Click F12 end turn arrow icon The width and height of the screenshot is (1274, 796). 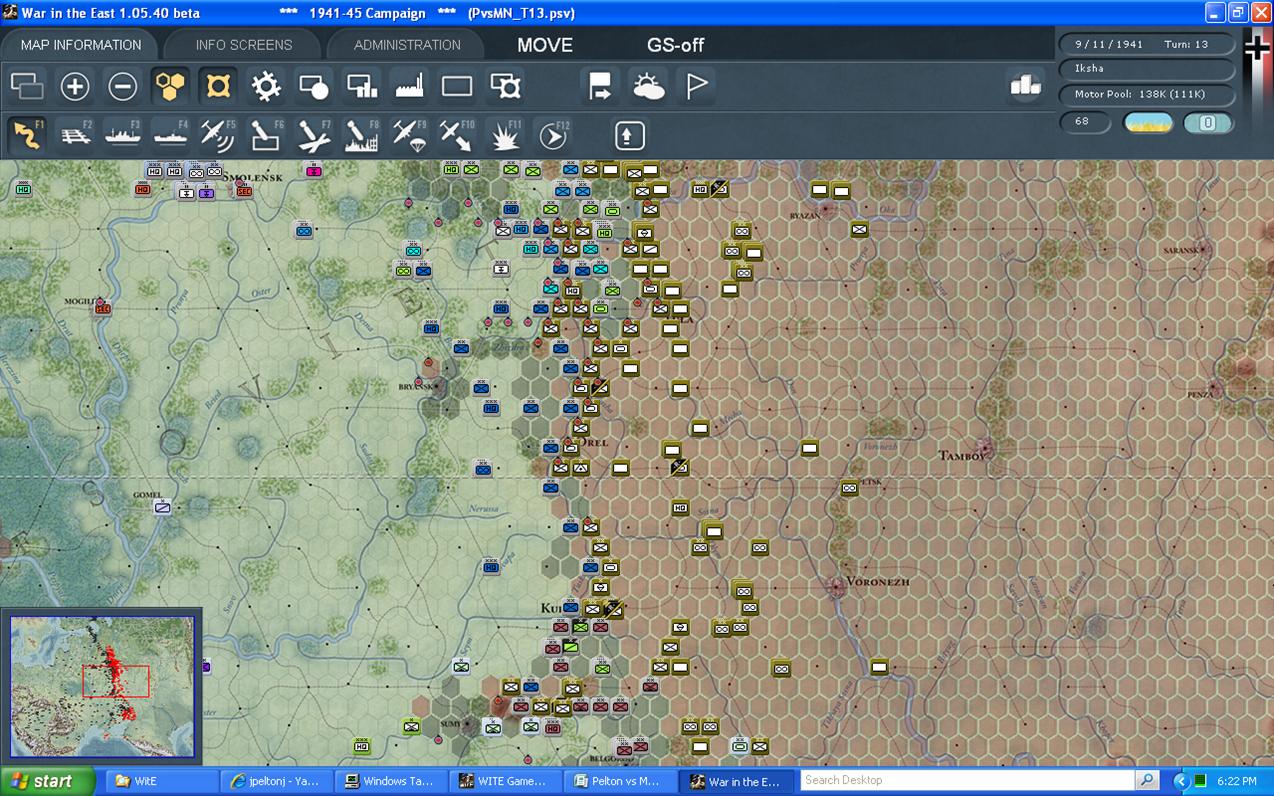553,135
